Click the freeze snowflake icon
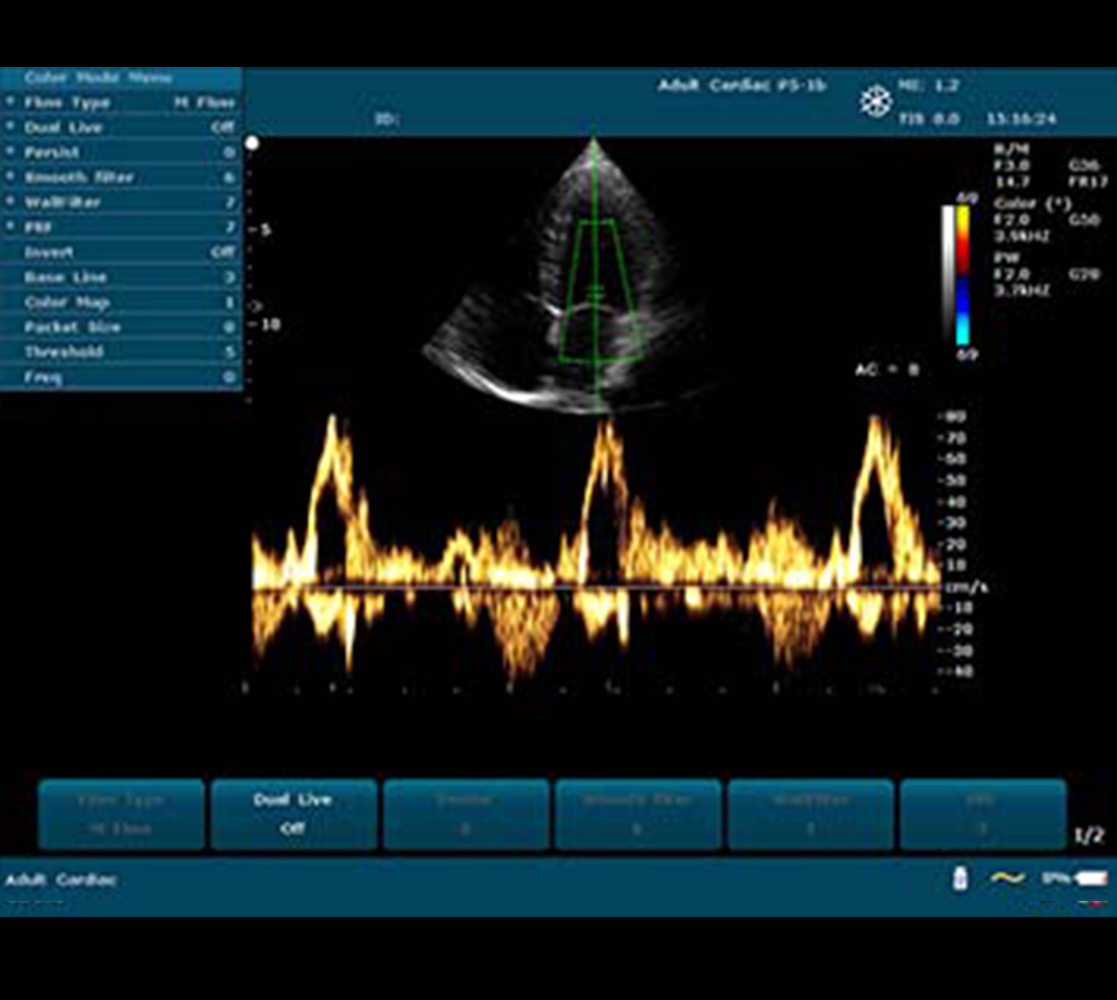This screenshot has height=1000, width=1117. tap(876, 101)
